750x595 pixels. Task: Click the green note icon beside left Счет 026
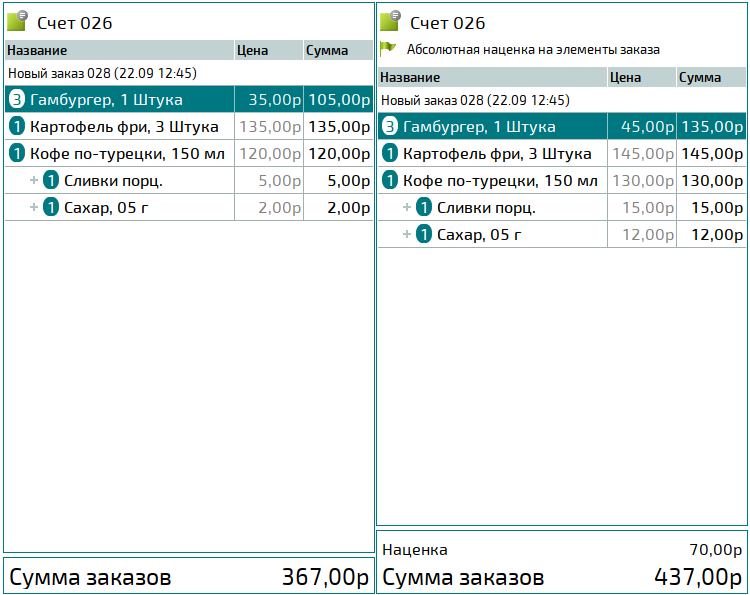(18, 21)
